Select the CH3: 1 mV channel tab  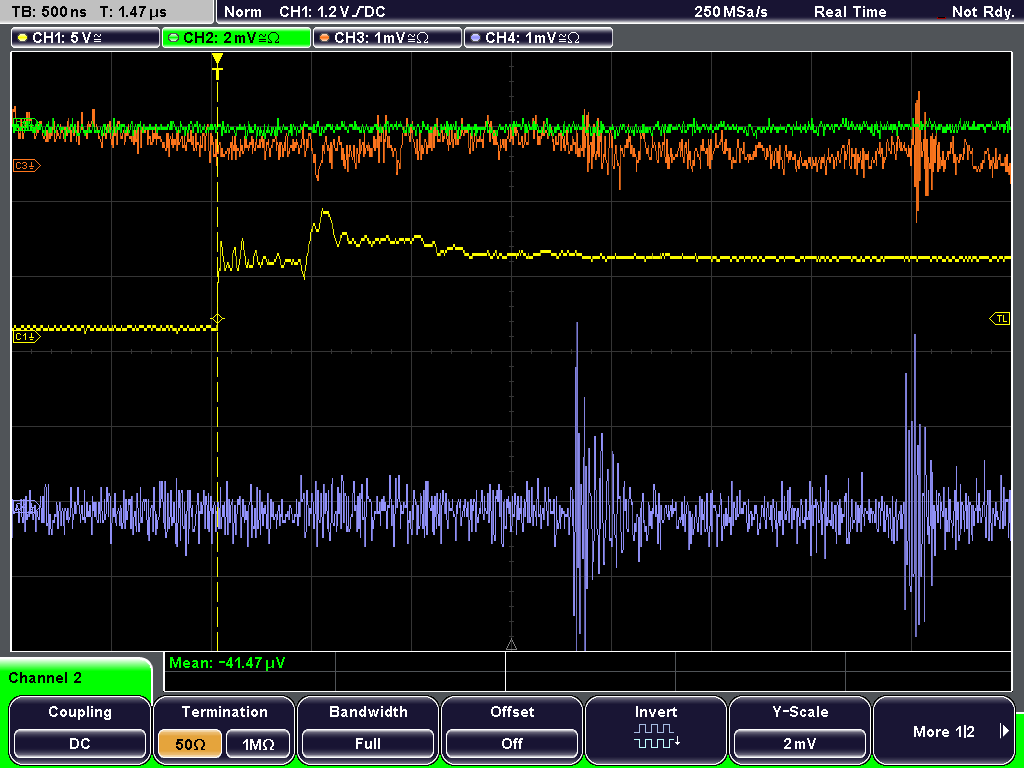click(x=387, y=38)
